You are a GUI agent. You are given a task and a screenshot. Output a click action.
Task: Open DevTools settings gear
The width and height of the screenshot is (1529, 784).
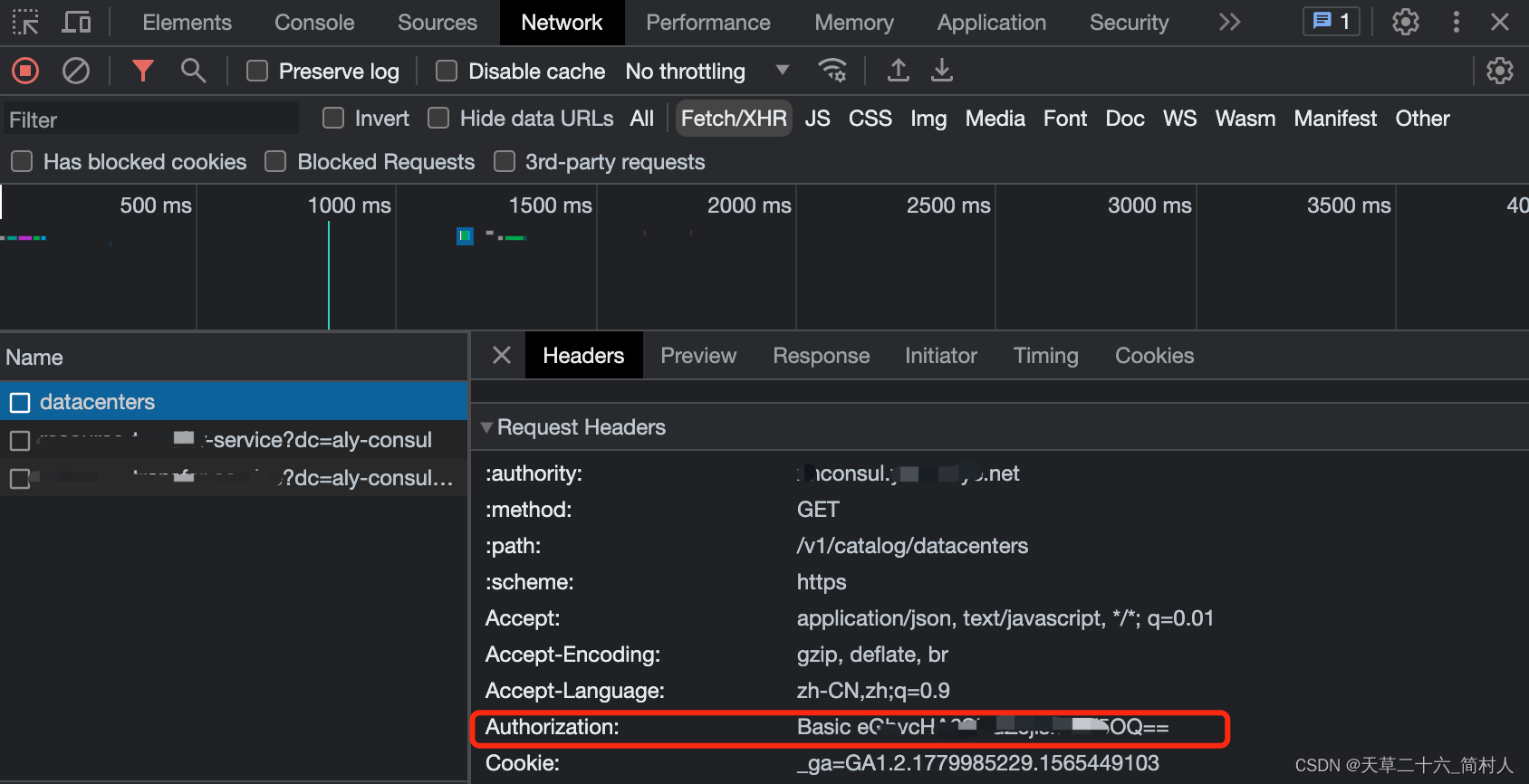coord(1406,22)
